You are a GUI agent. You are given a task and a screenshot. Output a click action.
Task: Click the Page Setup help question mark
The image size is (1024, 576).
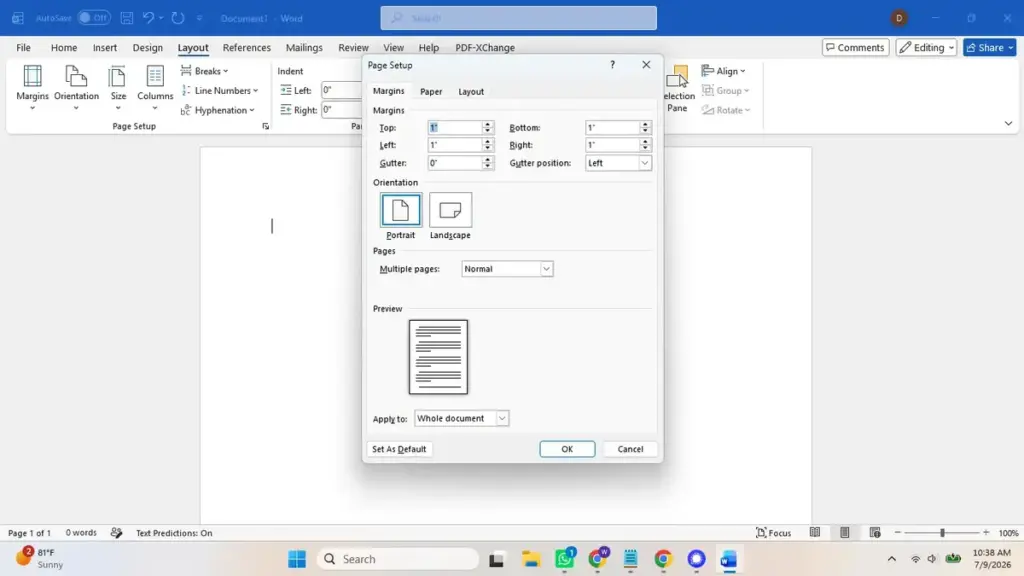pos(612,65)
